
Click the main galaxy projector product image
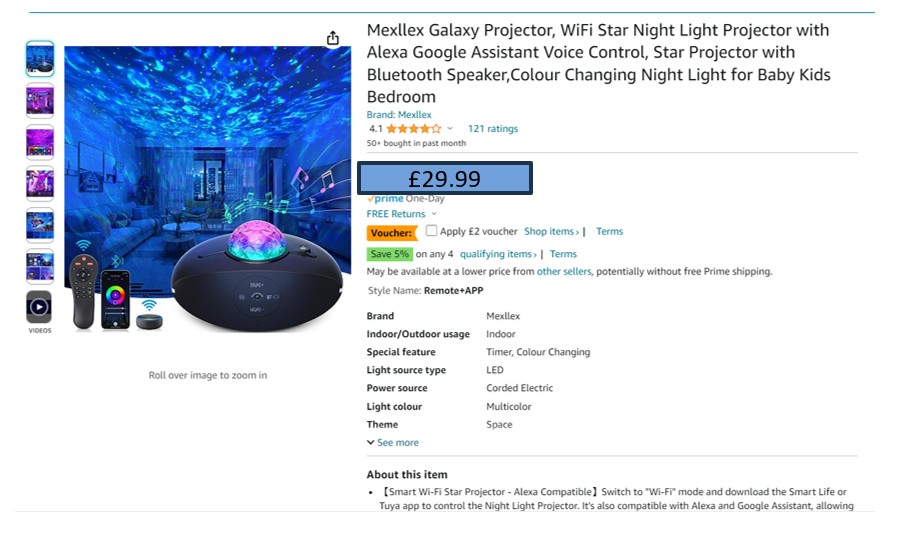click(x=207, y=190)
